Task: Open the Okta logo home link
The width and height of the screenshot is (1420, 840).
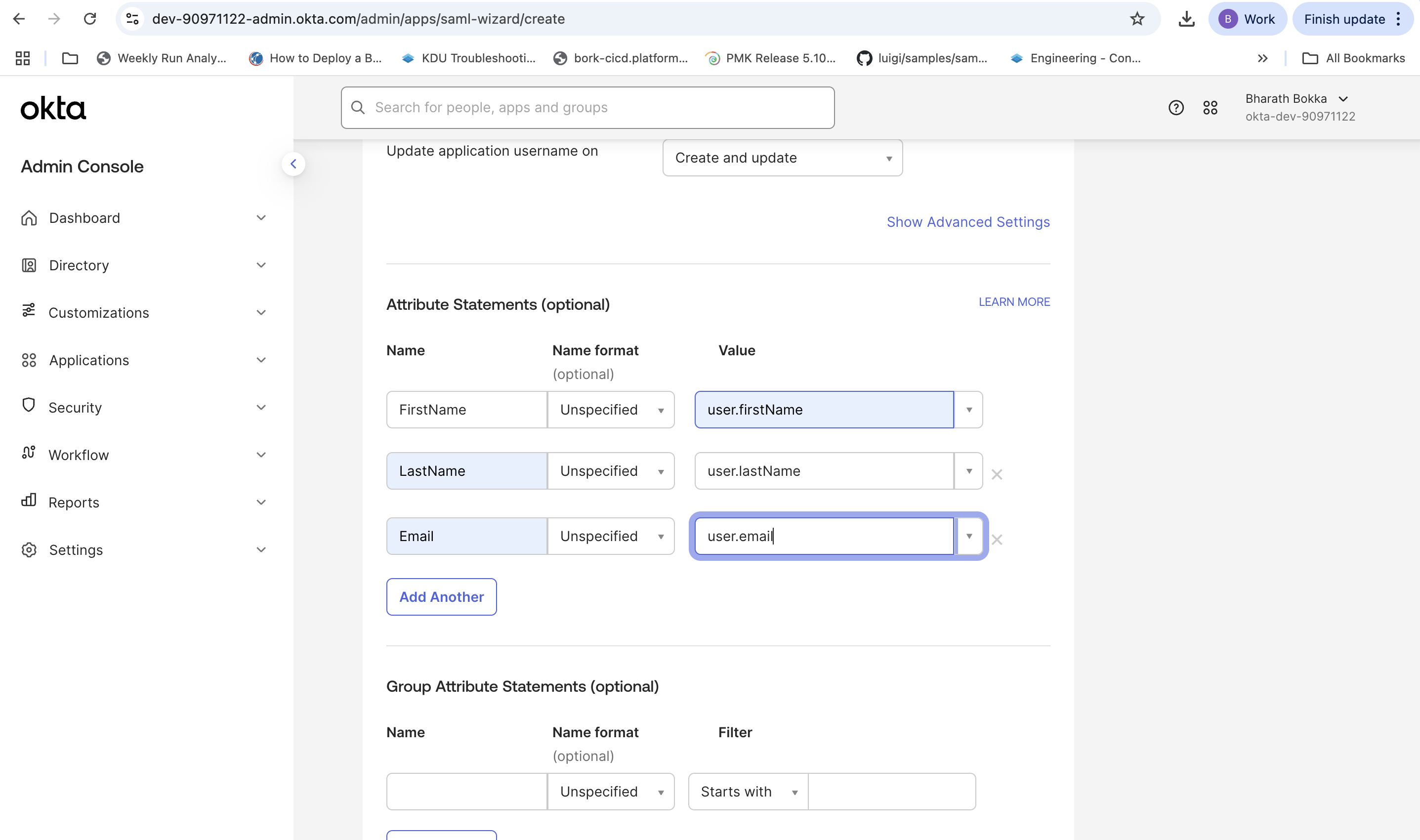Action: click(x=53, y=108)
